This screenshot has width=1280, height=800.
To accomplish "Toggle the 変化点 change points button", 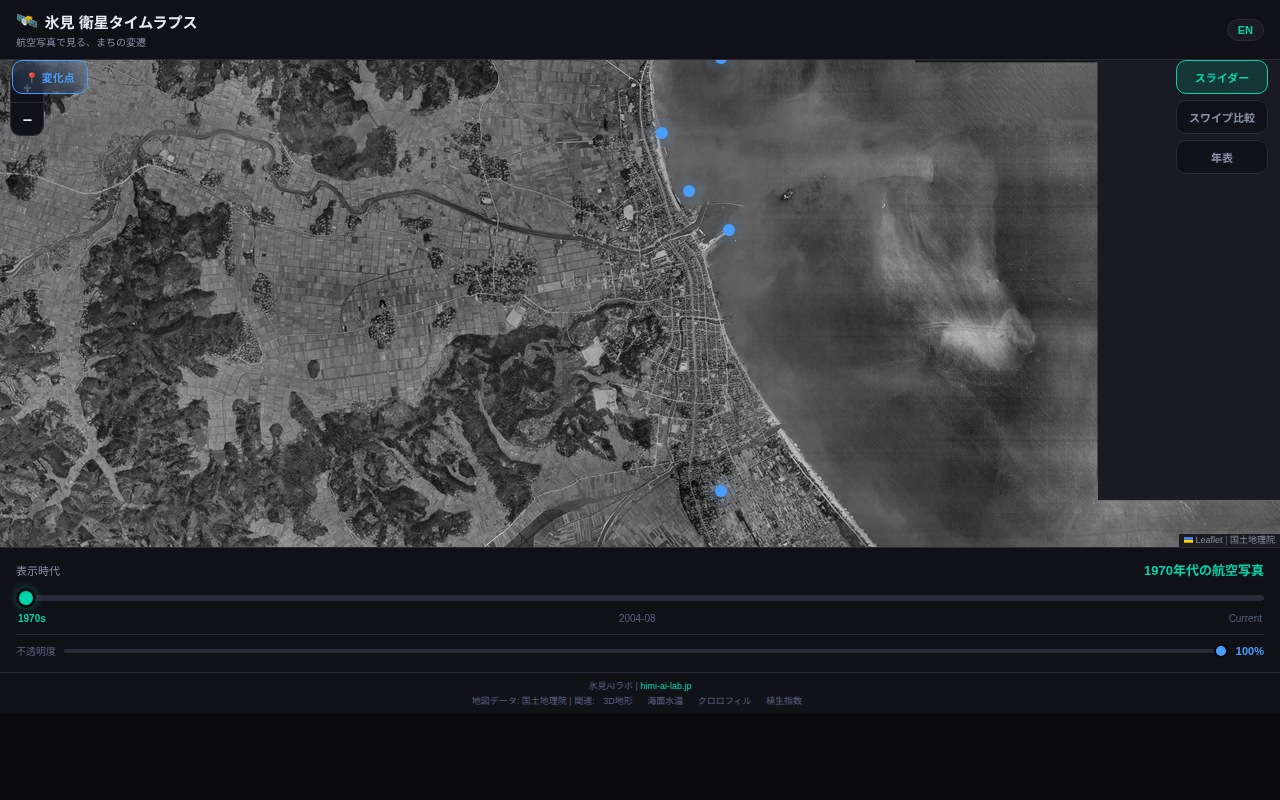I will coord(50,78).
